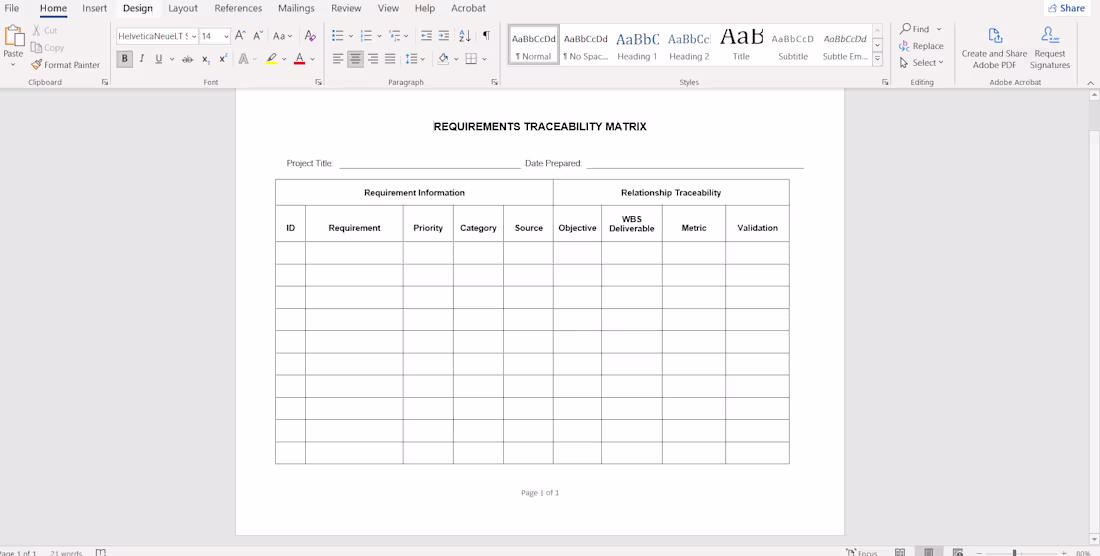Clear all formatting with eraser A icon

click(310, 36)
